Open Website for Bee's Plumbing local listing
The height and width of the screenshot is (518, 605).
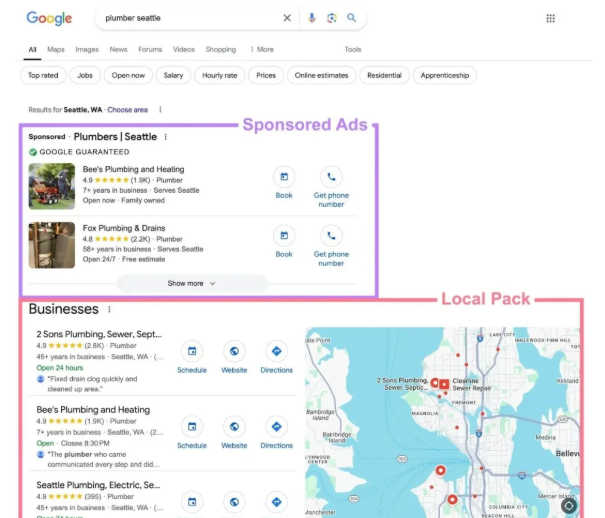pyautogui.click(x=234, y=427)
